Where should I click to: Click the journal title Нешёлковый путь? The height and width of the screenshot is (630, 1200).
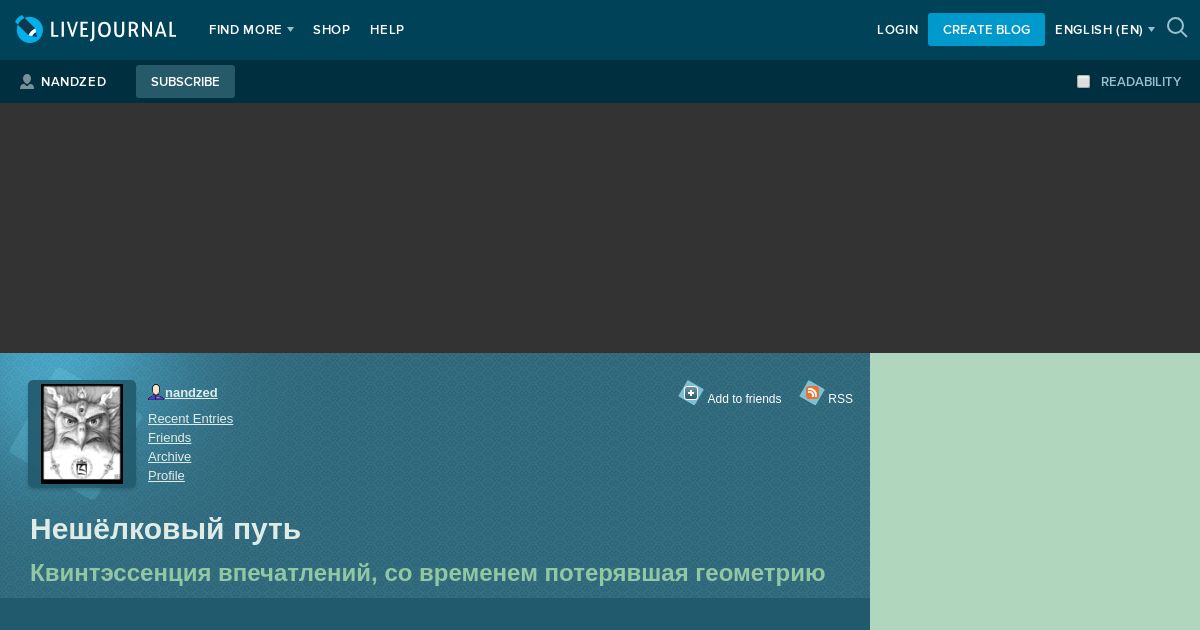165,529
